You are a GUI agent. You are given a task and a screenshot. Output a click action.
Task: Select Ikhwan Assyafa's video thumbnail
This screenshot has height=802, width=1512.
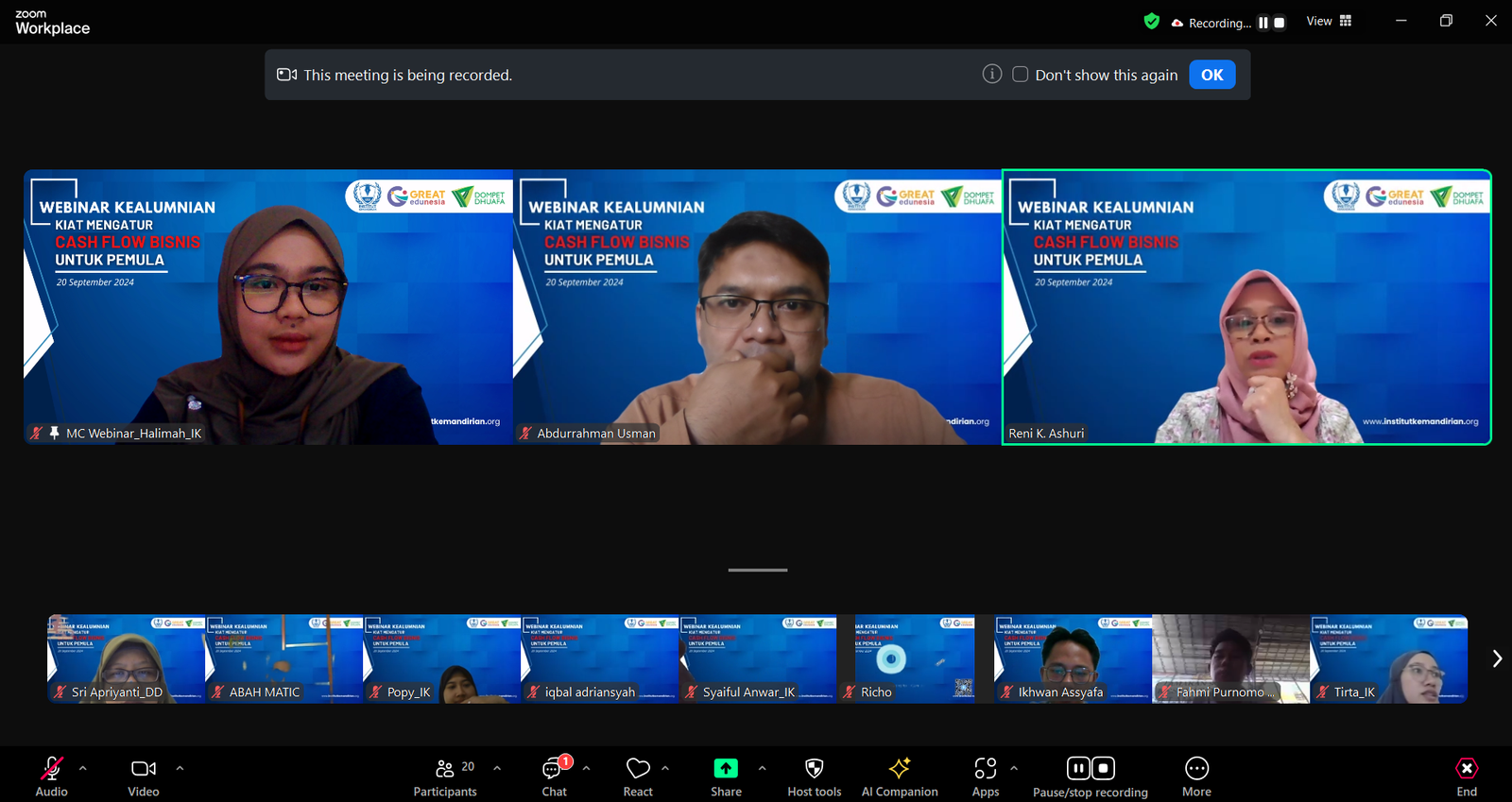point(1073,658)
